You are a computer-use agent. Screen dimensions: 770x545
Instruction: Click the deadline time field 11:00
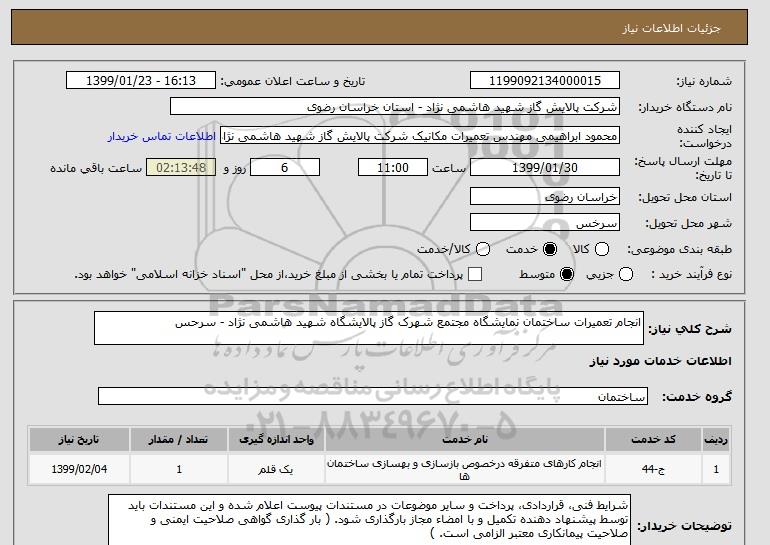393,167
